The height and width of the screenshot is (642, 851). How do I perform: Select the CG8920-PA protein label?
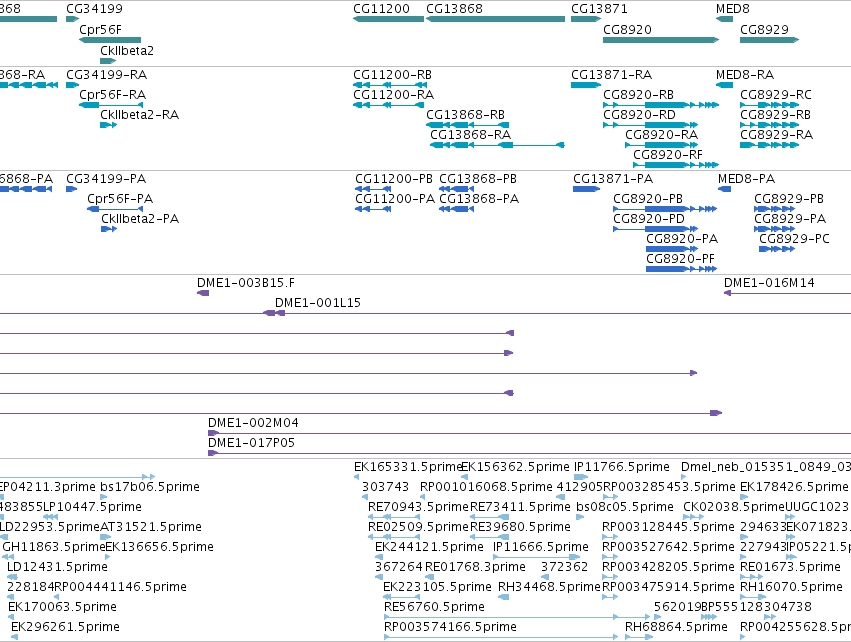coord(682,239)
